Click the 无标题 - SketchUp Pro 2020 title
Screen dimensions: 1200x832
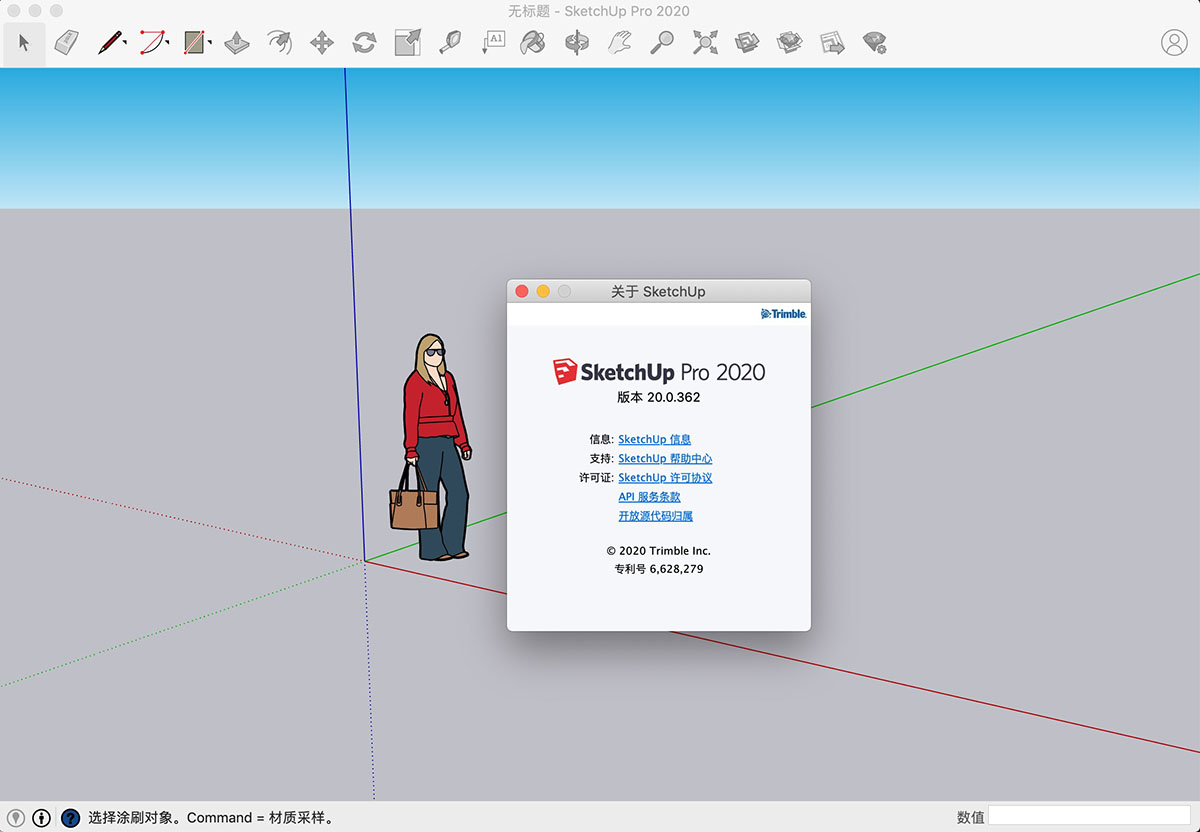599,11
